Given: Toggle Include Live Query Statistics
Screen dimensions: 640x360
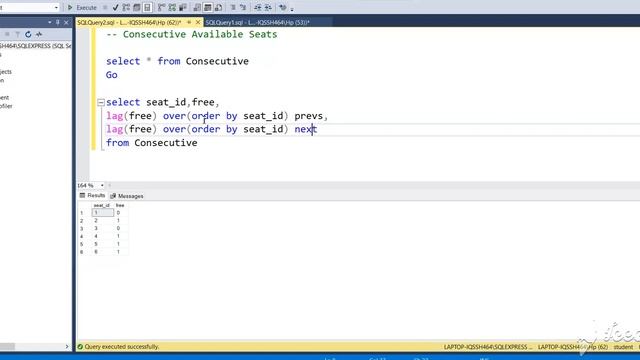Looking at the screenshot, I should click(172, 7).
